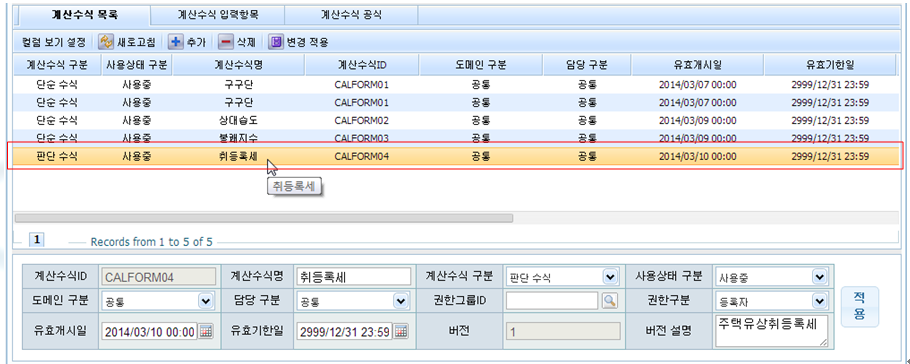The height and width of the screenshot is (364, 910).
Task: Open the 유효기한일 calendar picker icon
Action: pos(402,331)
